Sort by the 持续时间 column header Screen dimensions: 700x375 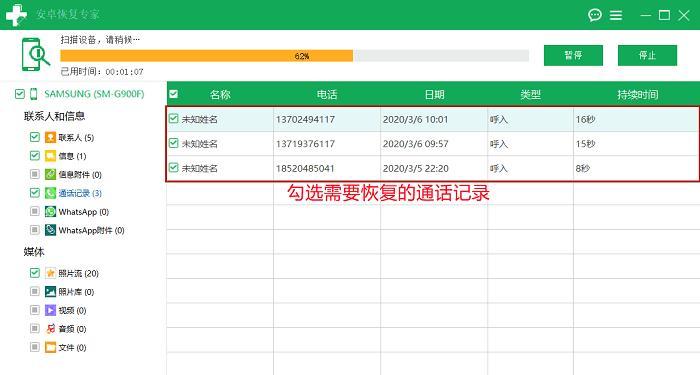click(638, 95)
